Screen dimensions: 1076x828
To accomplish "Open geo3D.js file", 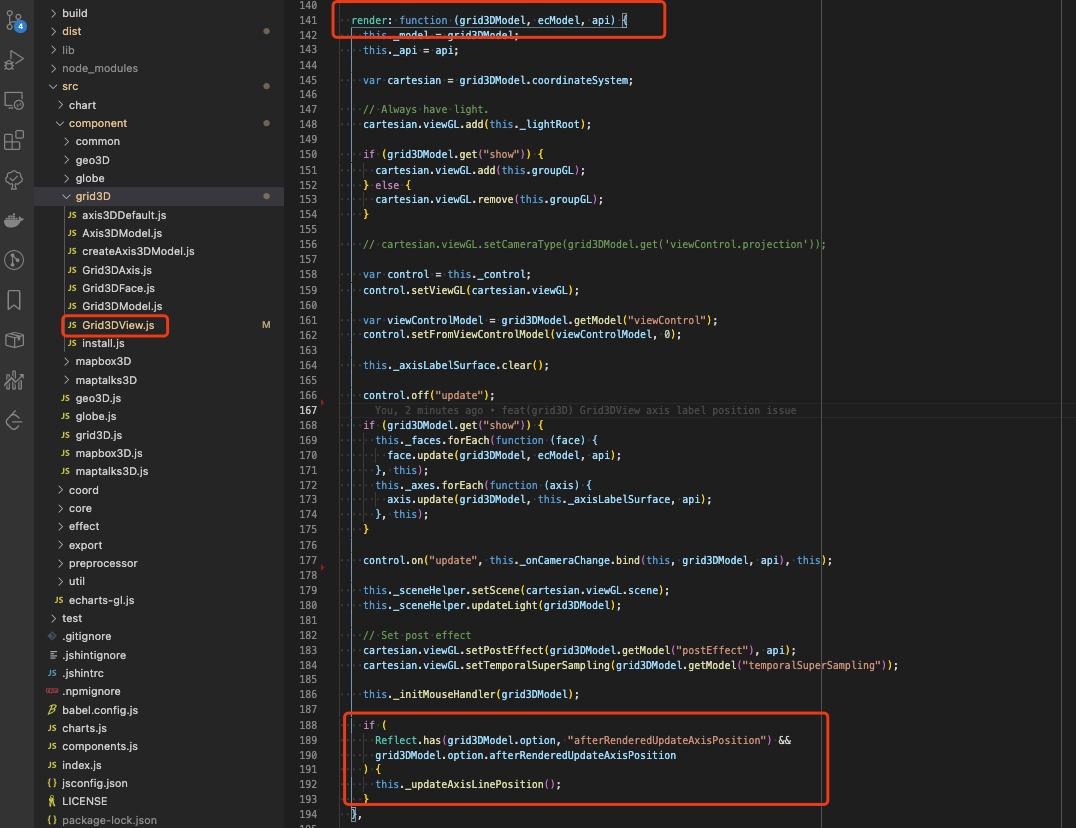I will 159,398.
